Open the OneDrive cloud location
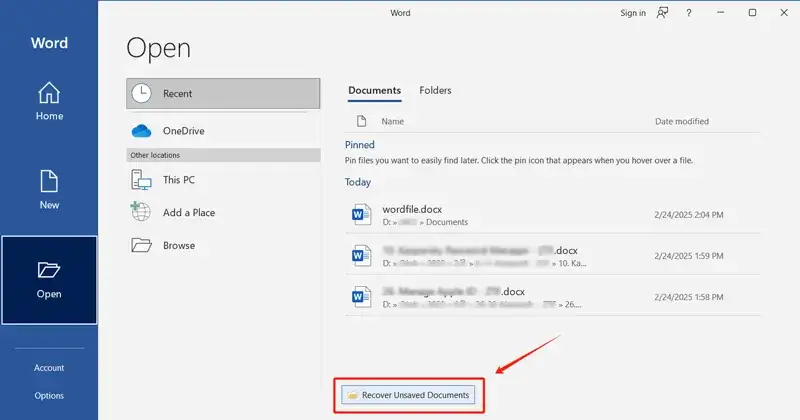This screenshot has height=420, width=800. 142,131
